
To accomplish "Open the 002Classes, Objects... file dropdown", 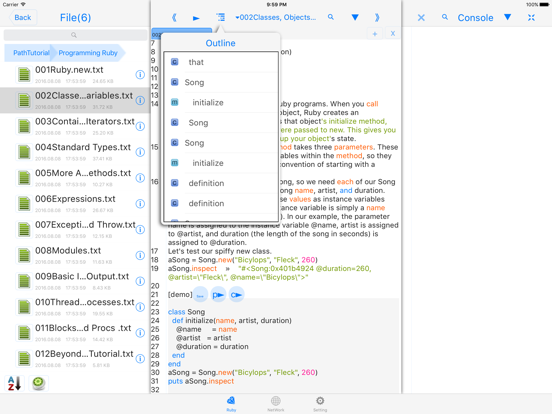I will [276, 17].
